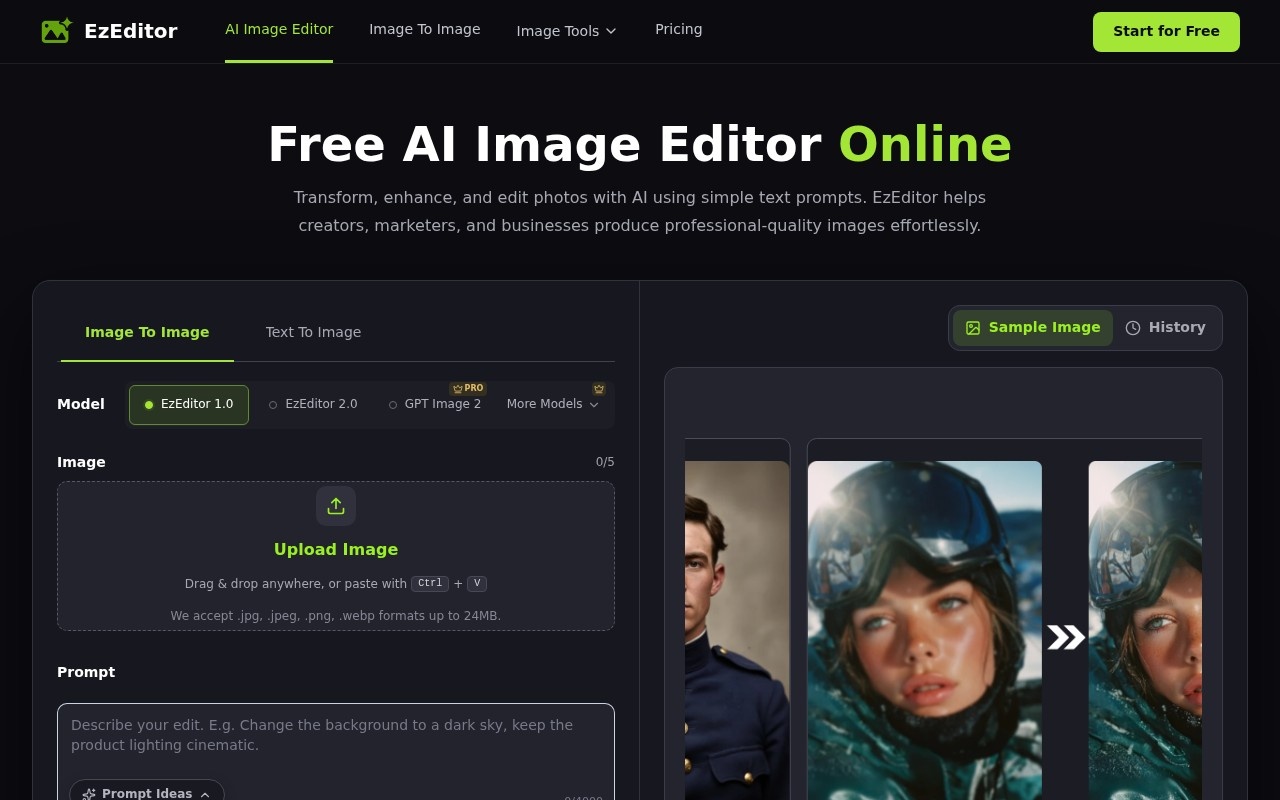Switch to the Text To Image tab

pyautogui.click(x=313, y=332)
